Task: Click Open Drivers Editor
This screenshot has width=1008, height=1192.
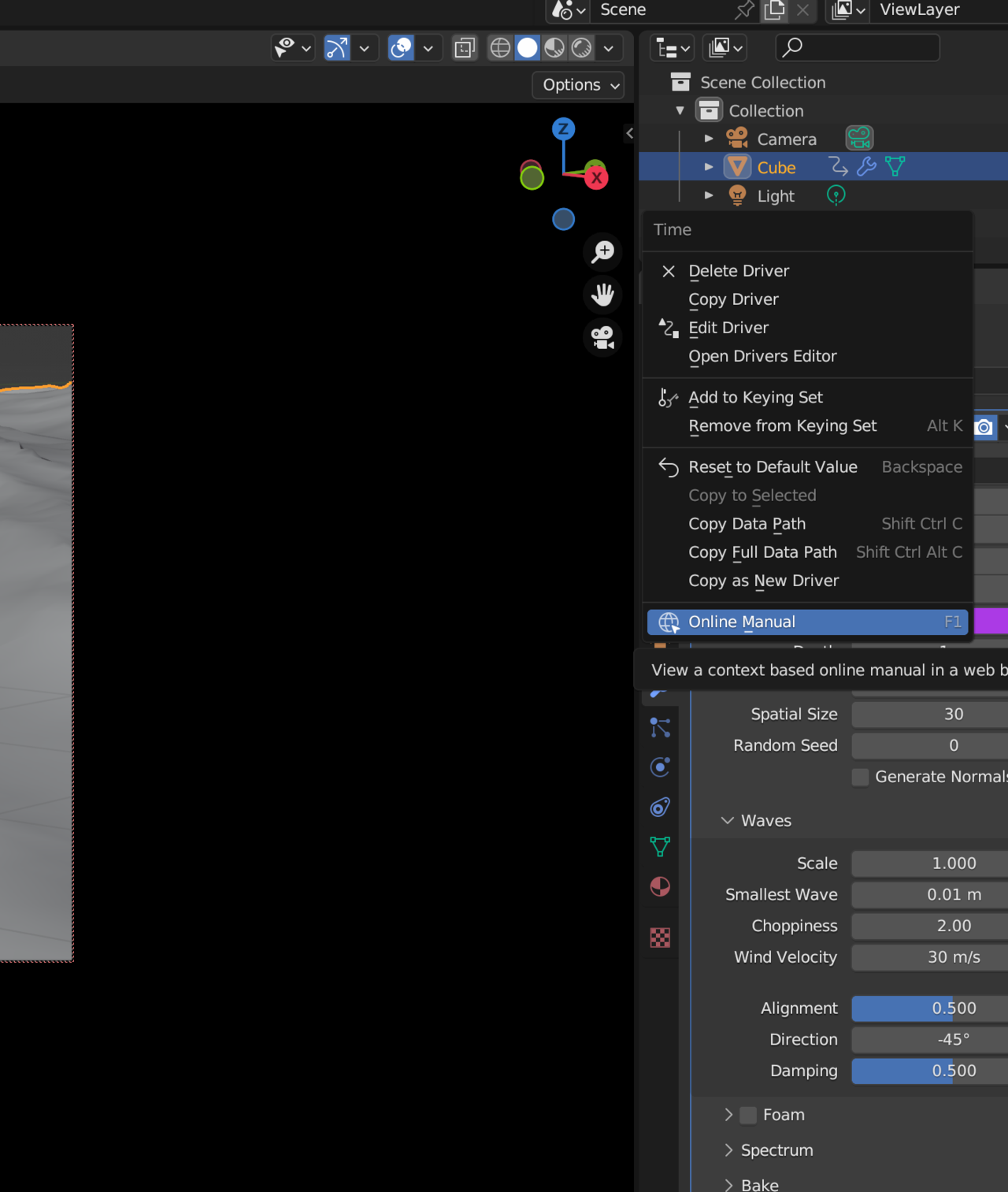Action: [x=762, y=356]
